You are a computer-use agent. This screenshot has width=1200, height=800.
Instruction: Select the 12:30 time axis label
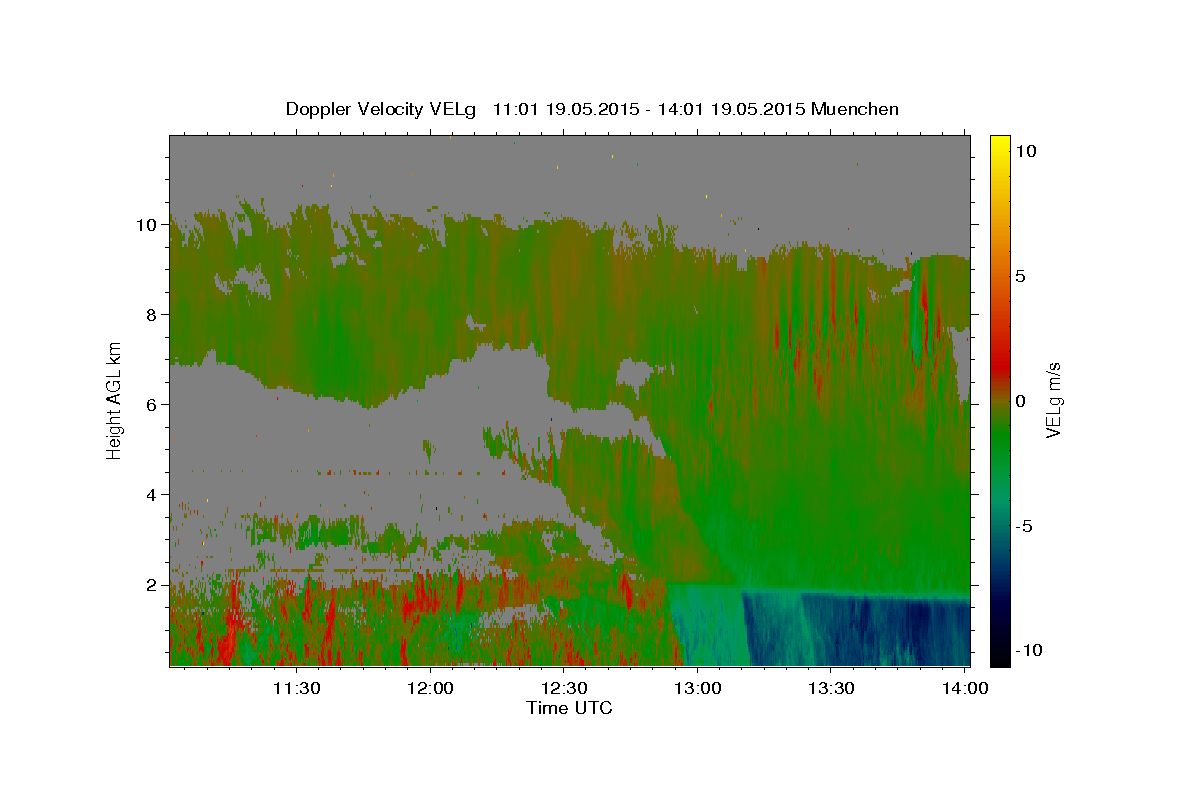(x=564, y=688)
